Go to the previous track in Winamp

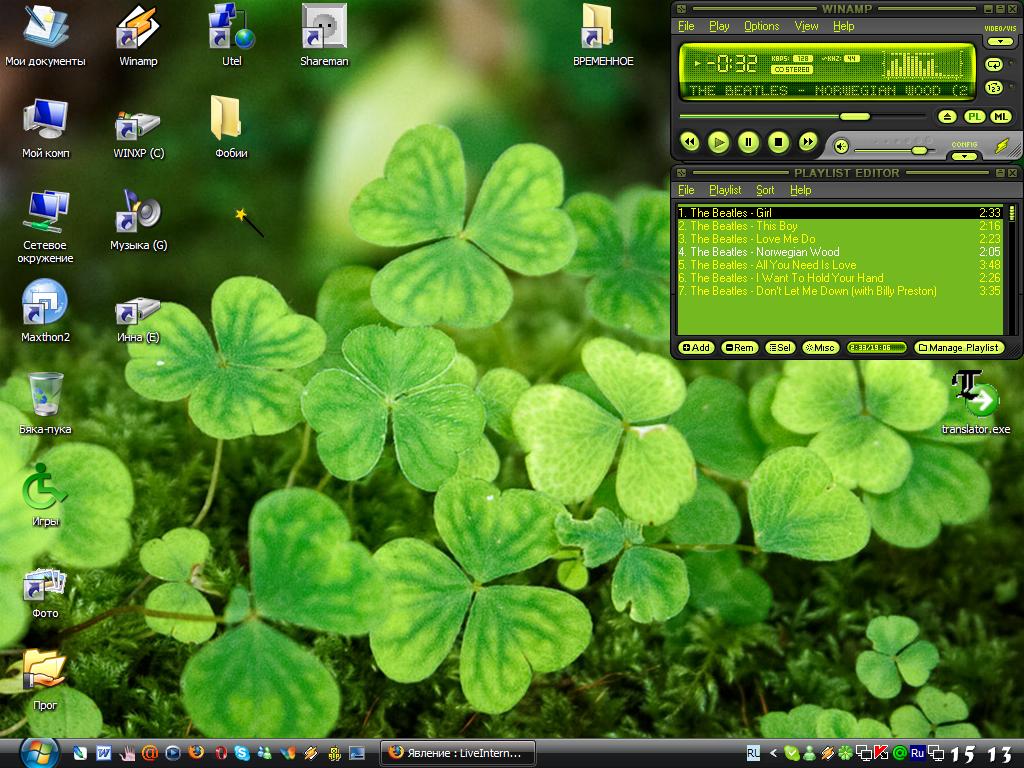tap(689, 143)
